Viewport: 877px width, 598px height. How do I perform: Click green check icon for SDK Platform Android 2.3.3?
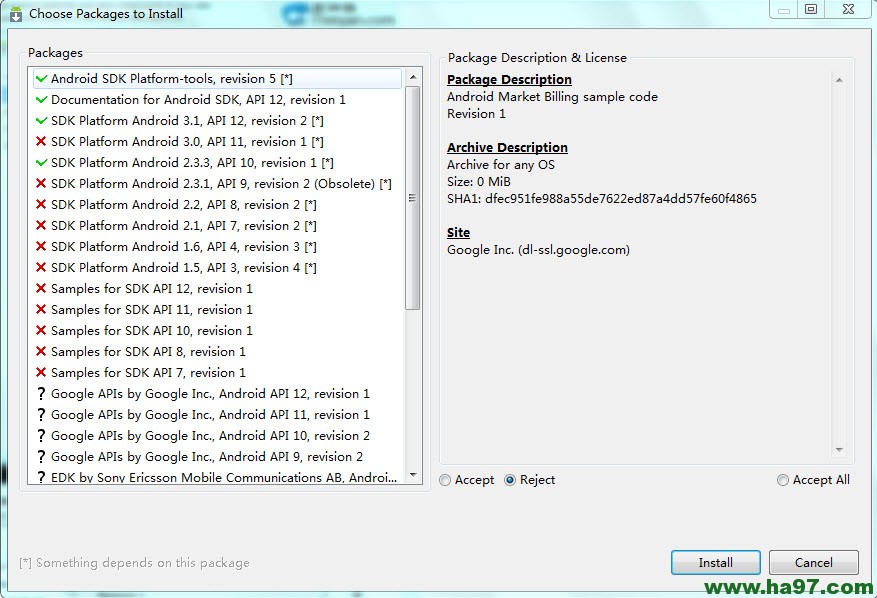[41, 162]
